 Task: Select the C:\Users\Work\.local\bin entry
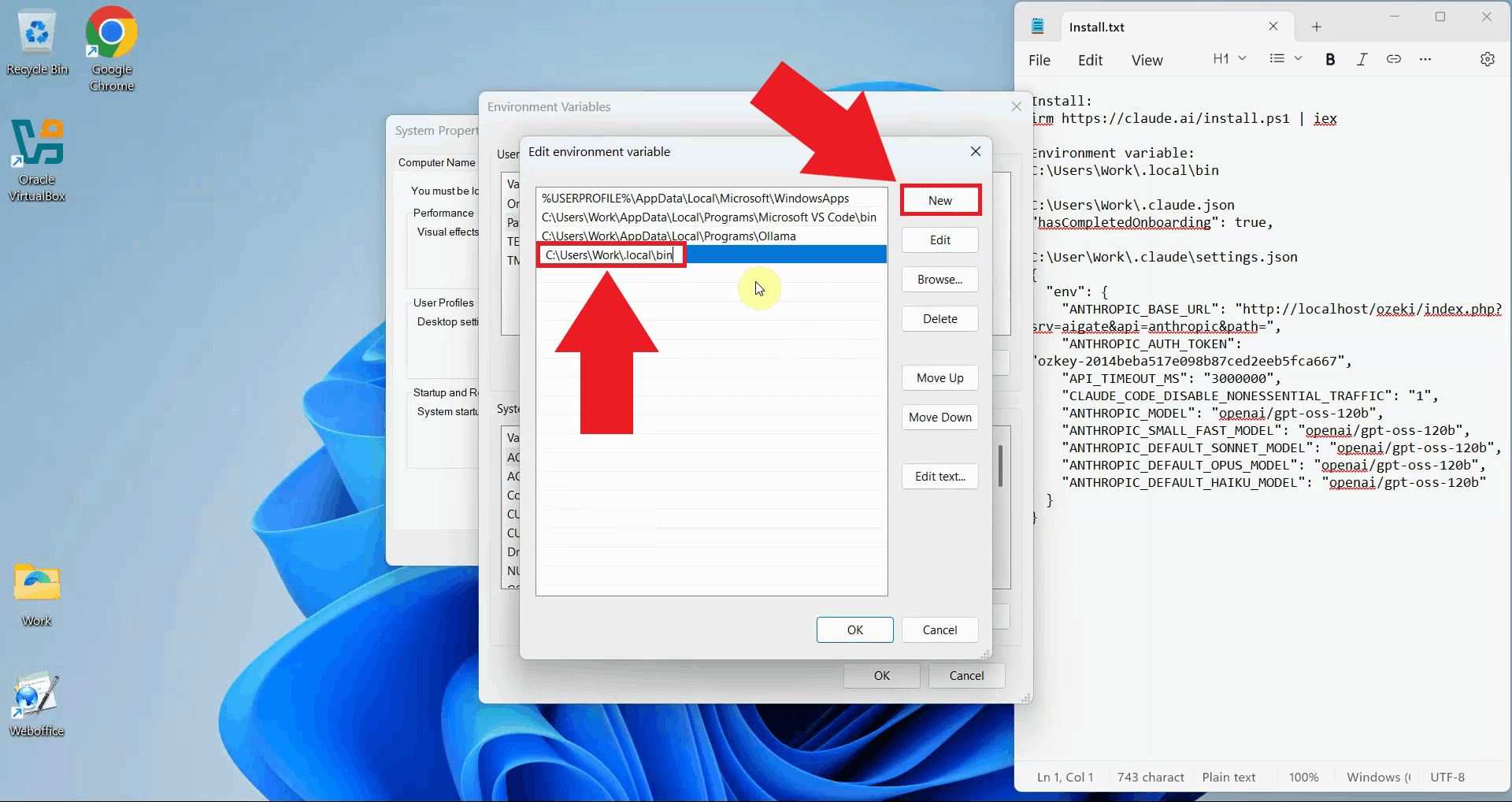click(610, 254)
